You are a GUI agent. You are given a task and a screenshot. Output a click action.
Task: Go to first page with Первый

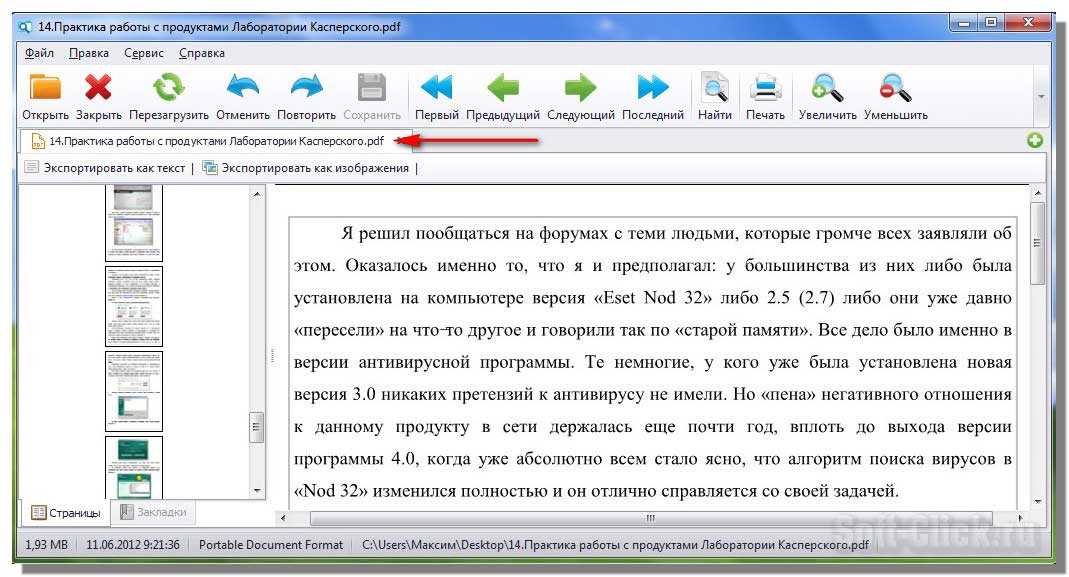click(436, 89)
